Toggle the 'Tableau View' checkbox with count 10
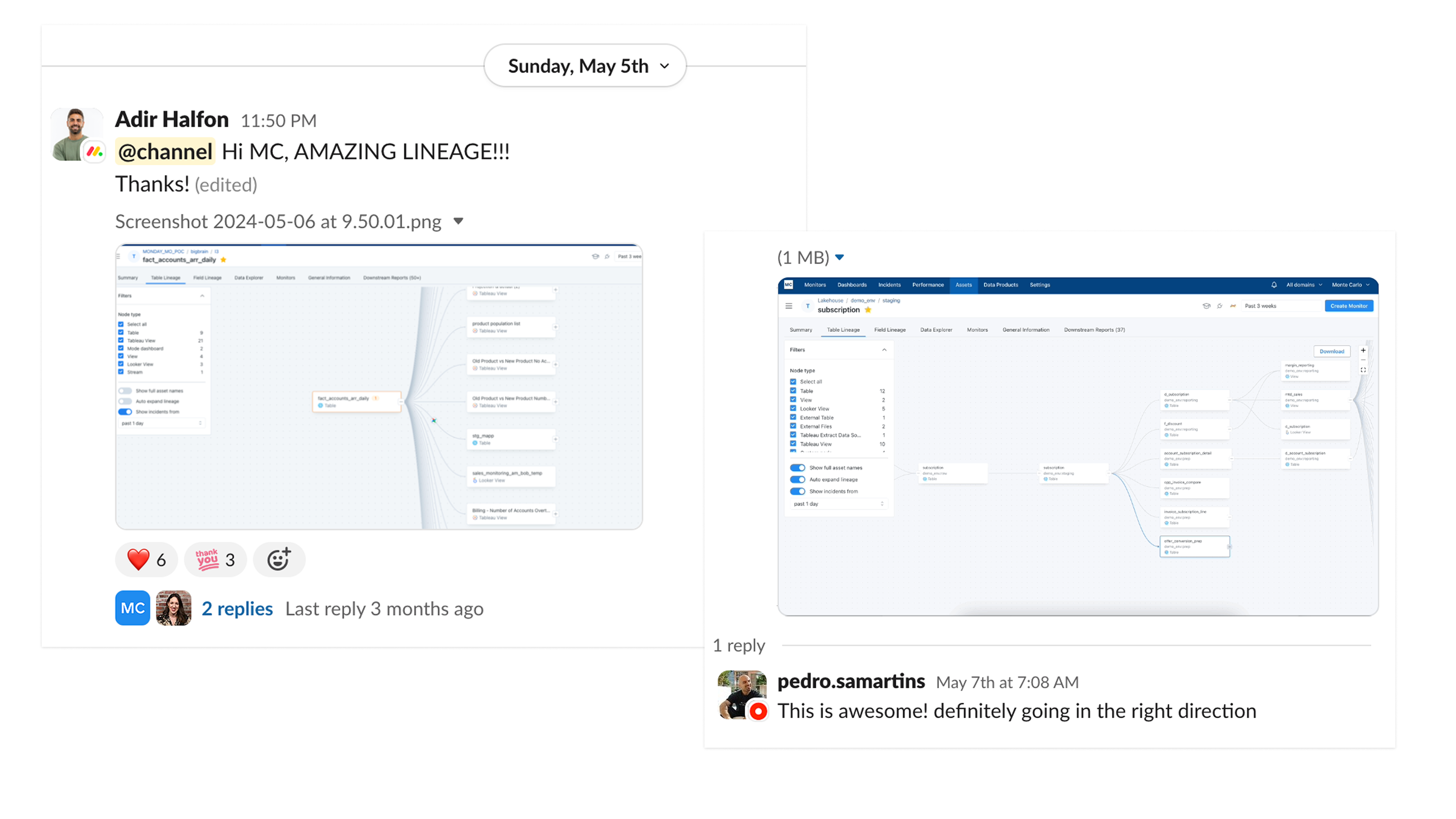Screen dimensions: 1456x819 [793, 444]
